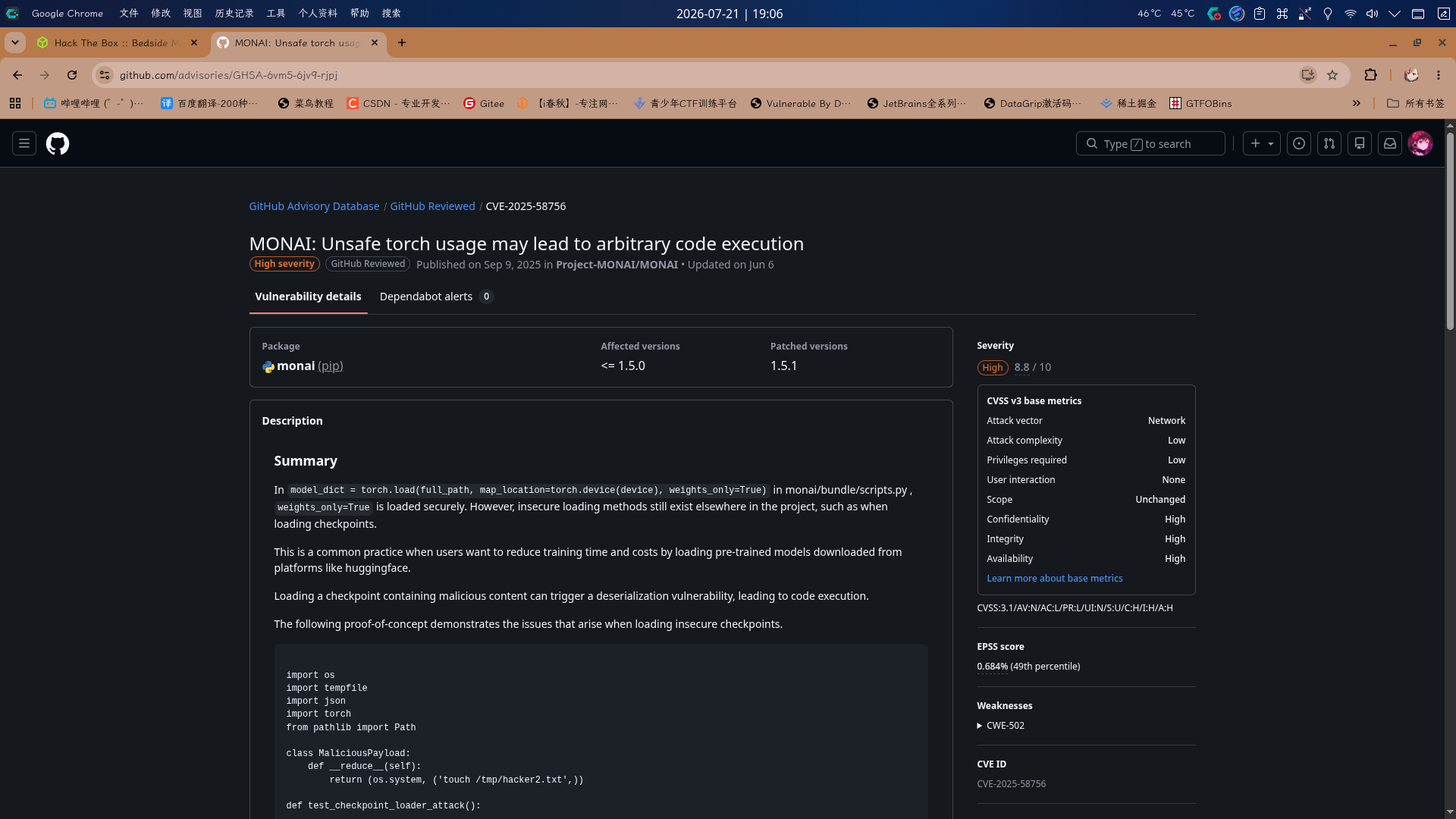Show more bookmarks with the chevron
The height and width of the screenshot is (819, 1456).
[x=1357, y=103]
